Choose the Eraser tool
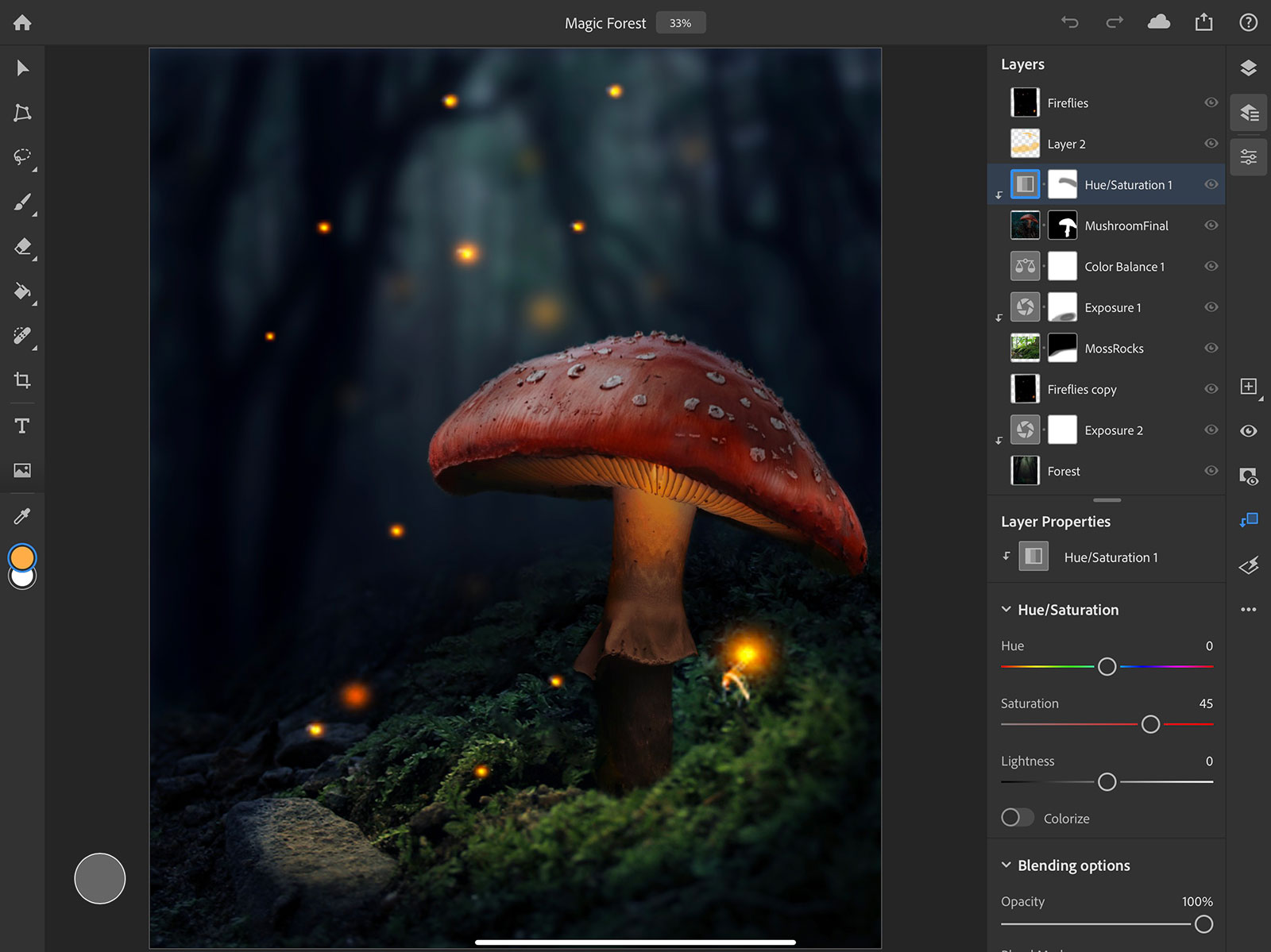The height and width of the screenshot is (952, 1271). [x=22, y=247]
